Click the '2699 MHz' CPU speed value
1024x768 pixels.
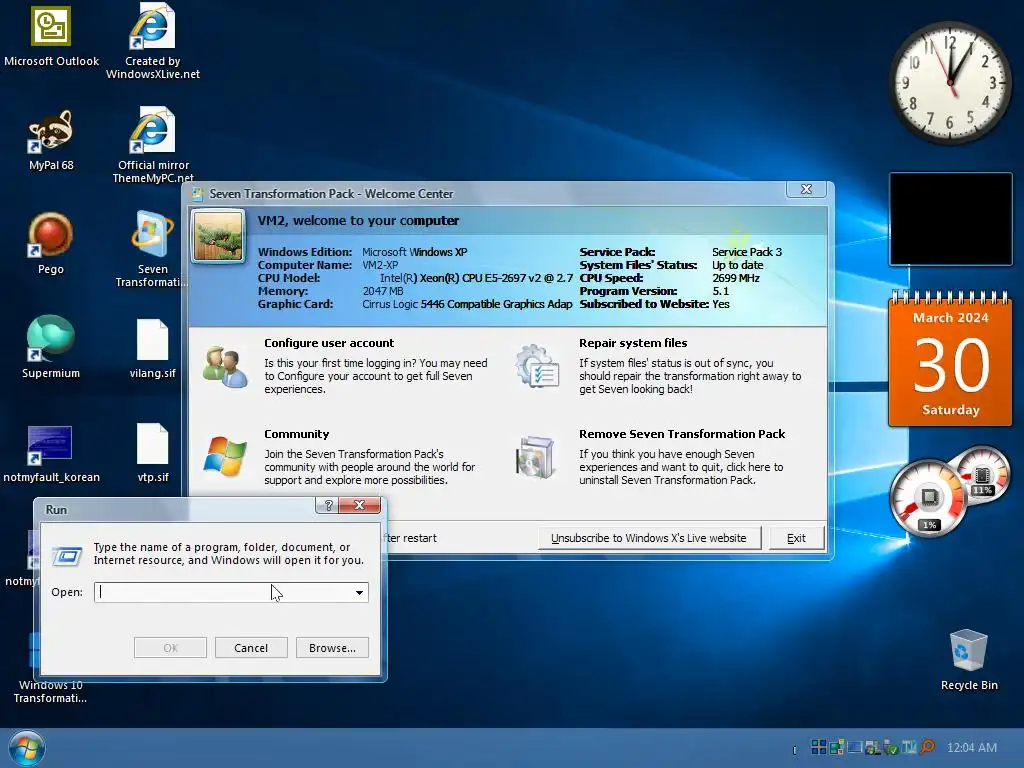735,278
